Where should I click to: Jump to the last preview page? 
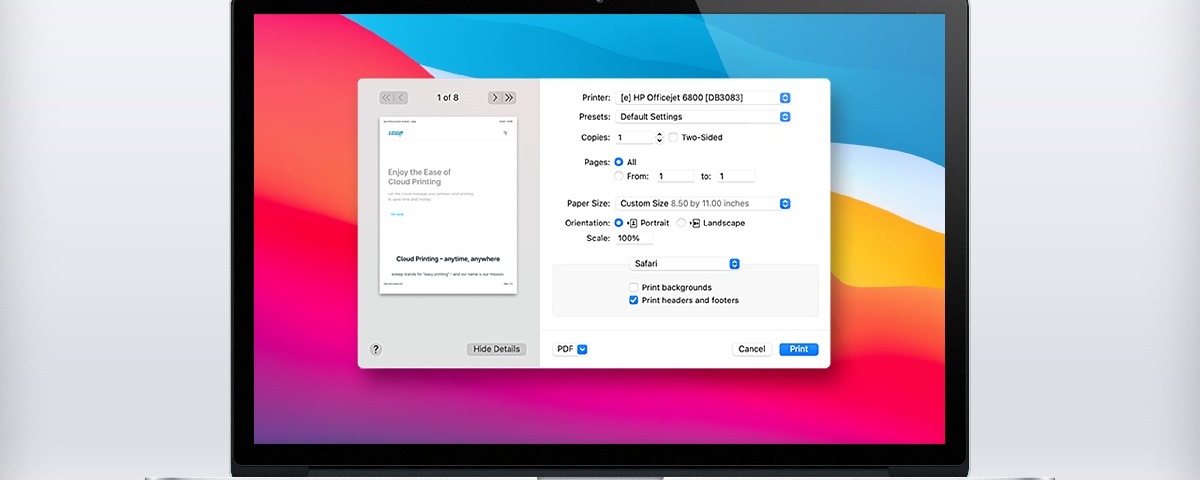point(509,97)
